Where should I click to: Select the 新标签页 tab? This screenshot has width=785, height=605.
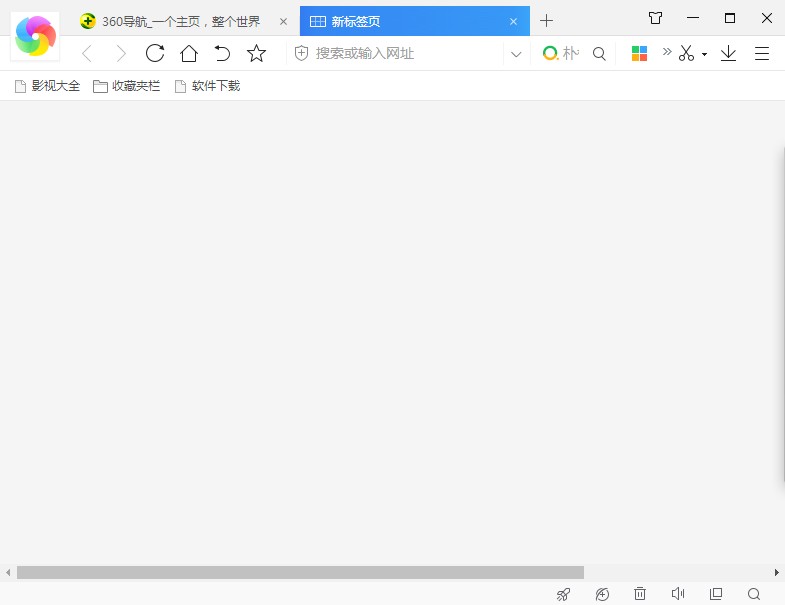[415, 21]
